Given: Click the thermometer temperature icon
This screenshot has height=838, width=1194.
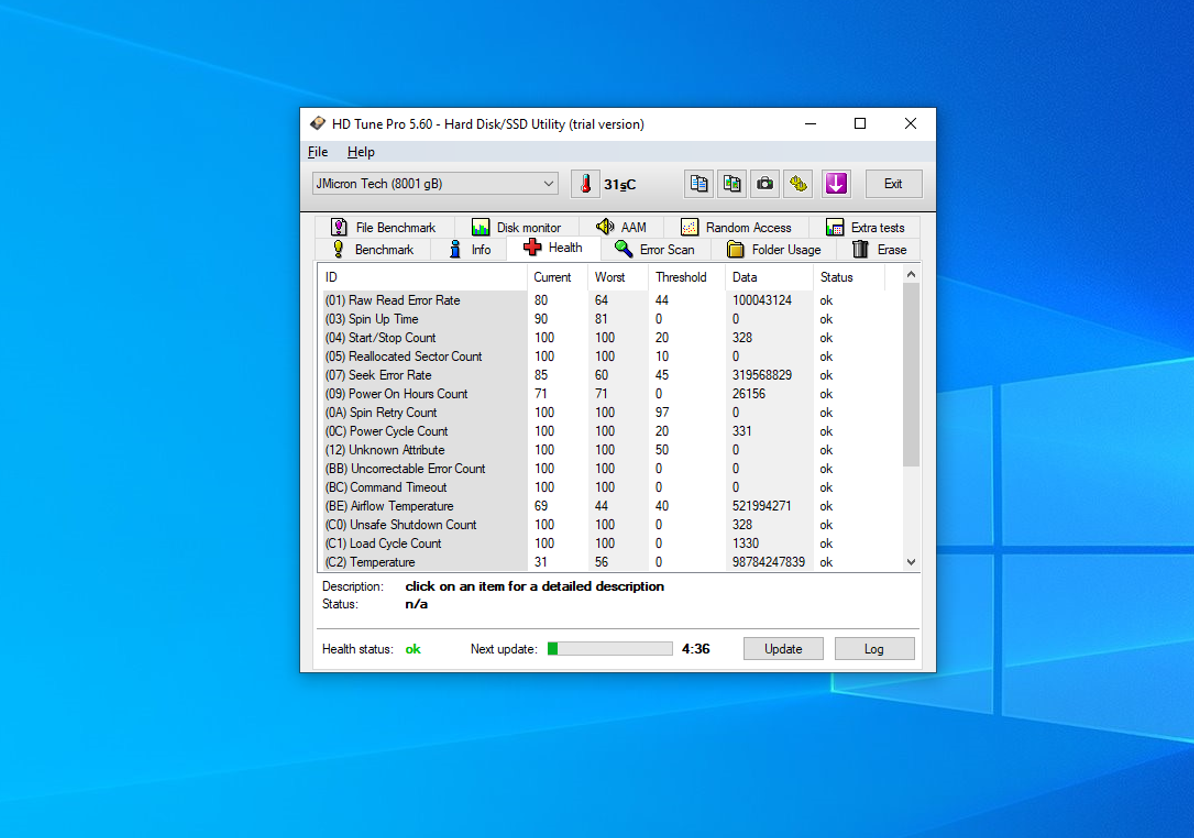Looking at the screenshot, I should pyautogui.click(x=586, y=184).
